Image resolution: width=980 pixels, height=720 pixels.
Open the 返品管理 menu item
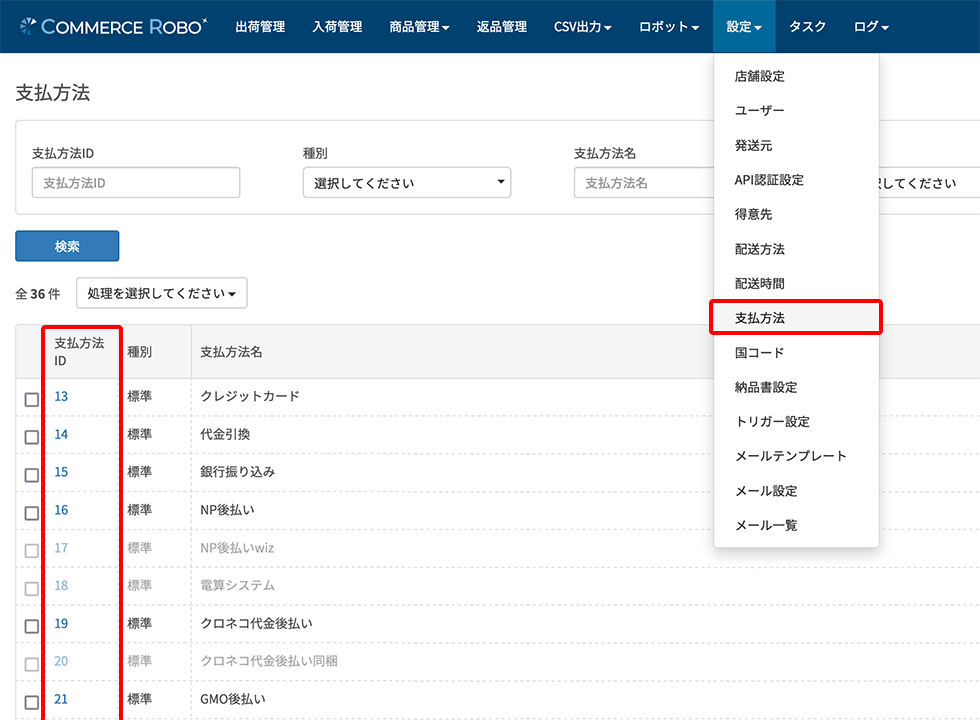point(501,26)
